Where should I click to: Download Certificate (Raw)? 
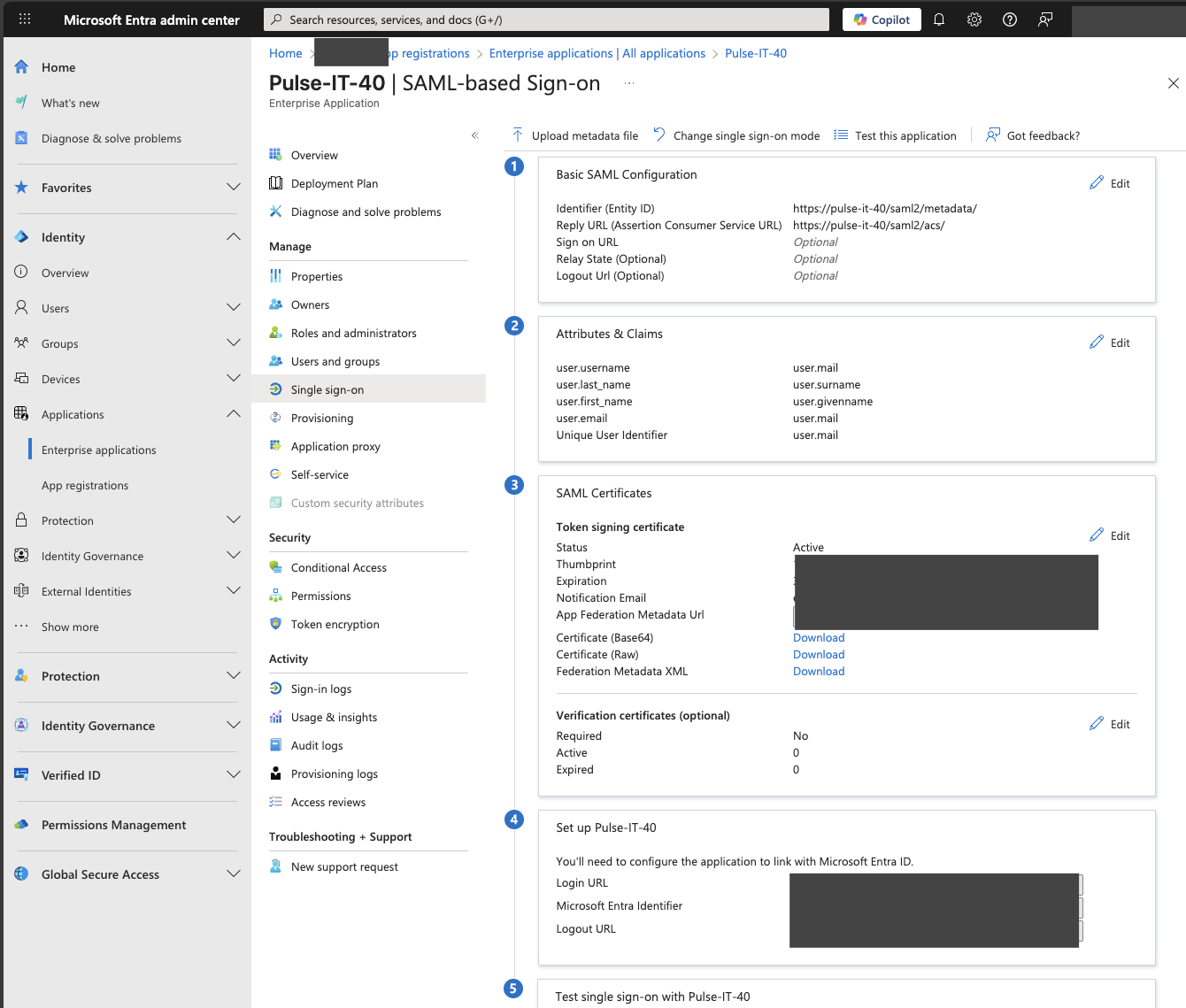click(819, 654)
